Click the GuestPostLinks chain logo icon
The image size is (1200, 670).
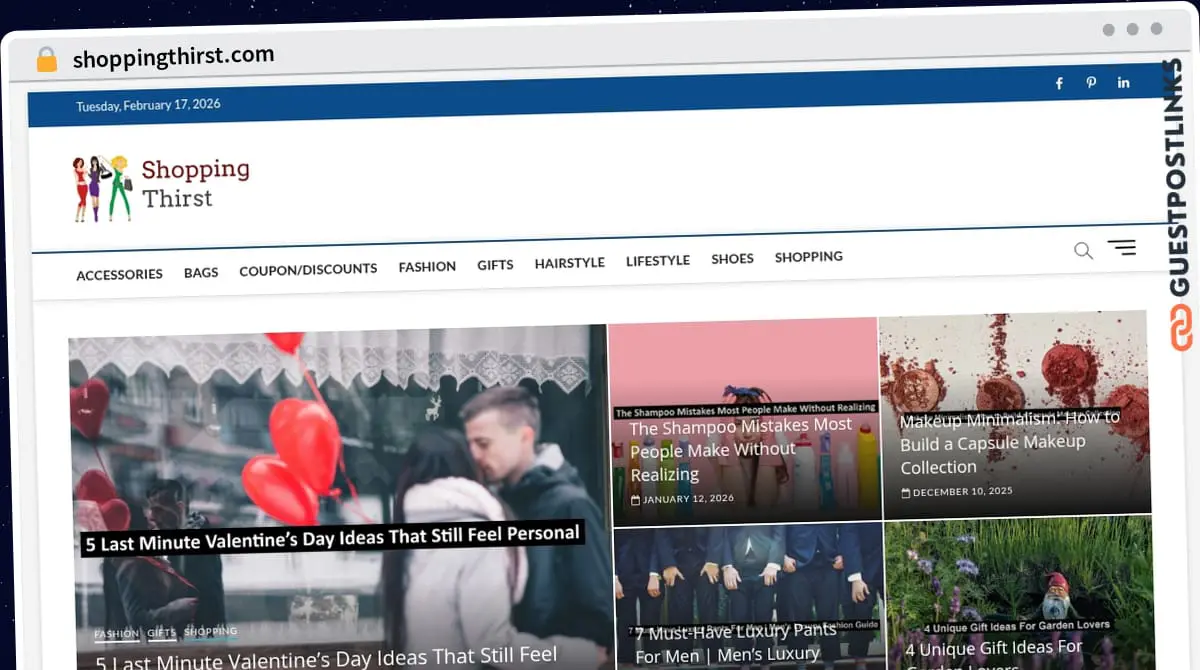click(x=1181, y=329)
